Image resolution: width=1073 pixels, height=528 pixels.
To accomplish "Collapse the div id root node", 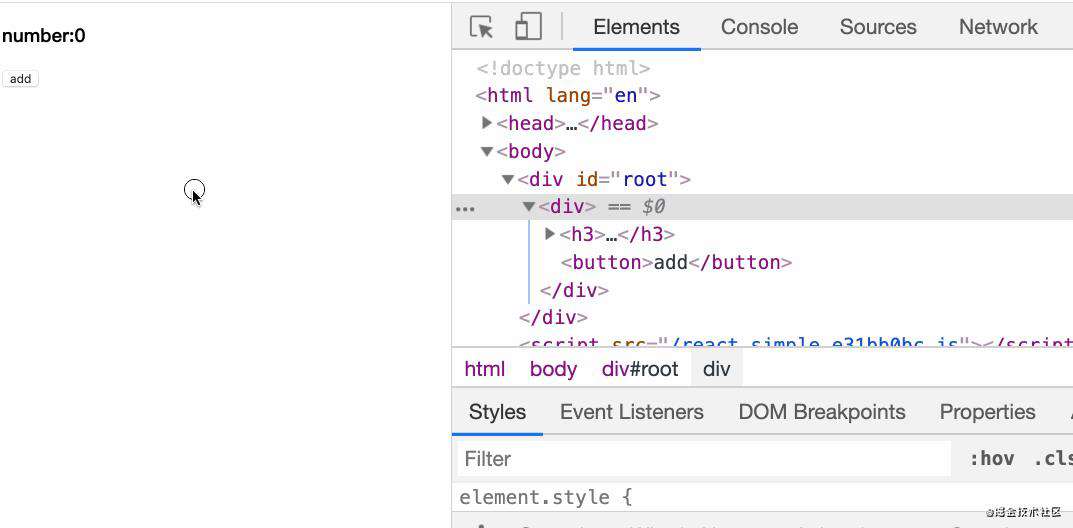I will coord(507,180).
